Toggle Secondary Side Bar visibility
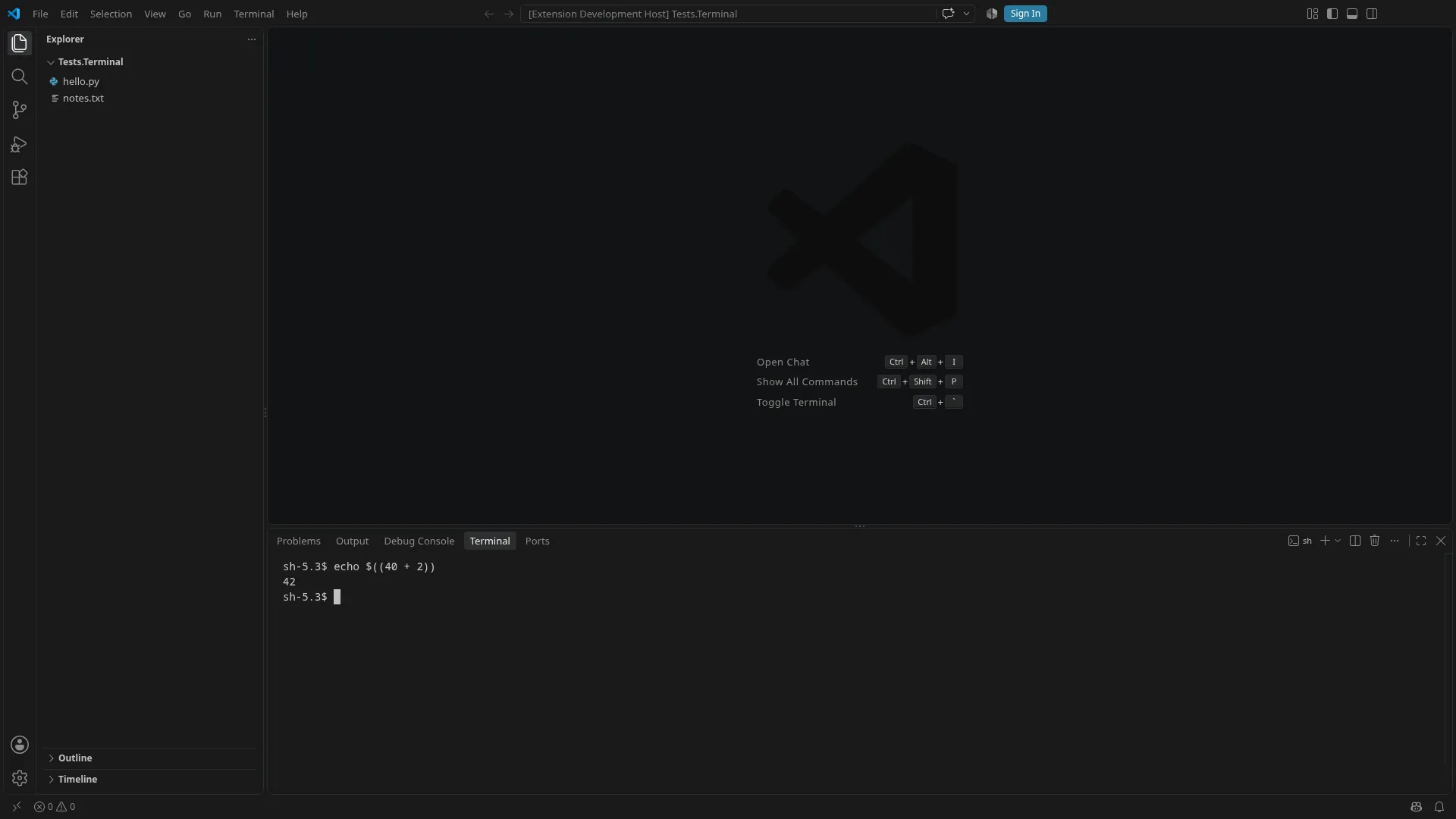 click(x=1372, y=14)
